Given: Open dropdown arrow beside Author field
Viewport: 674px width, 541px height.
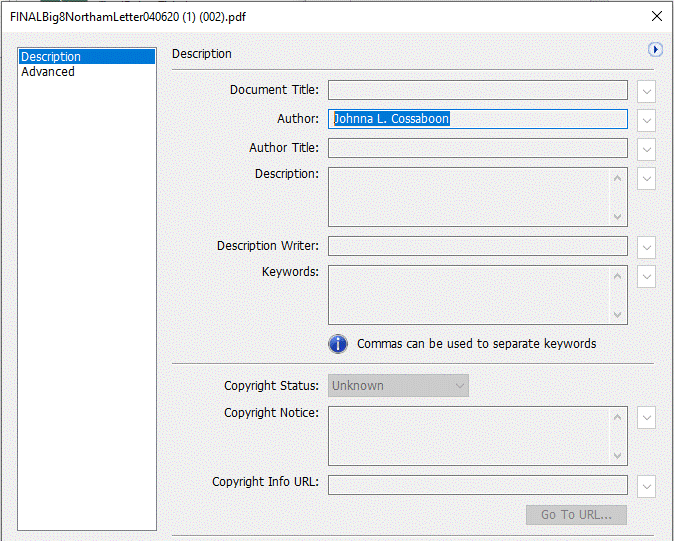Looking at the screenshot, I should [x=646, y=120].
